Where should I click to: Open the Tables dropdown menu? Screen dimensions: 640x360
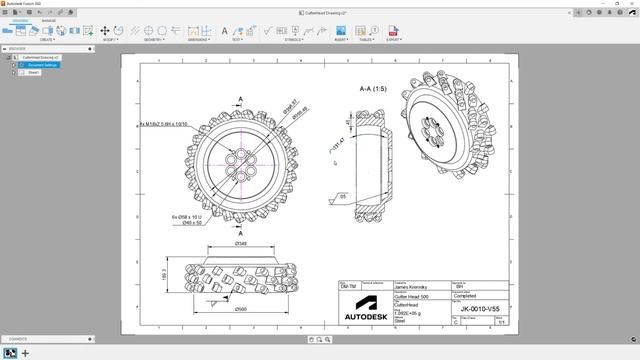point(367,40)
